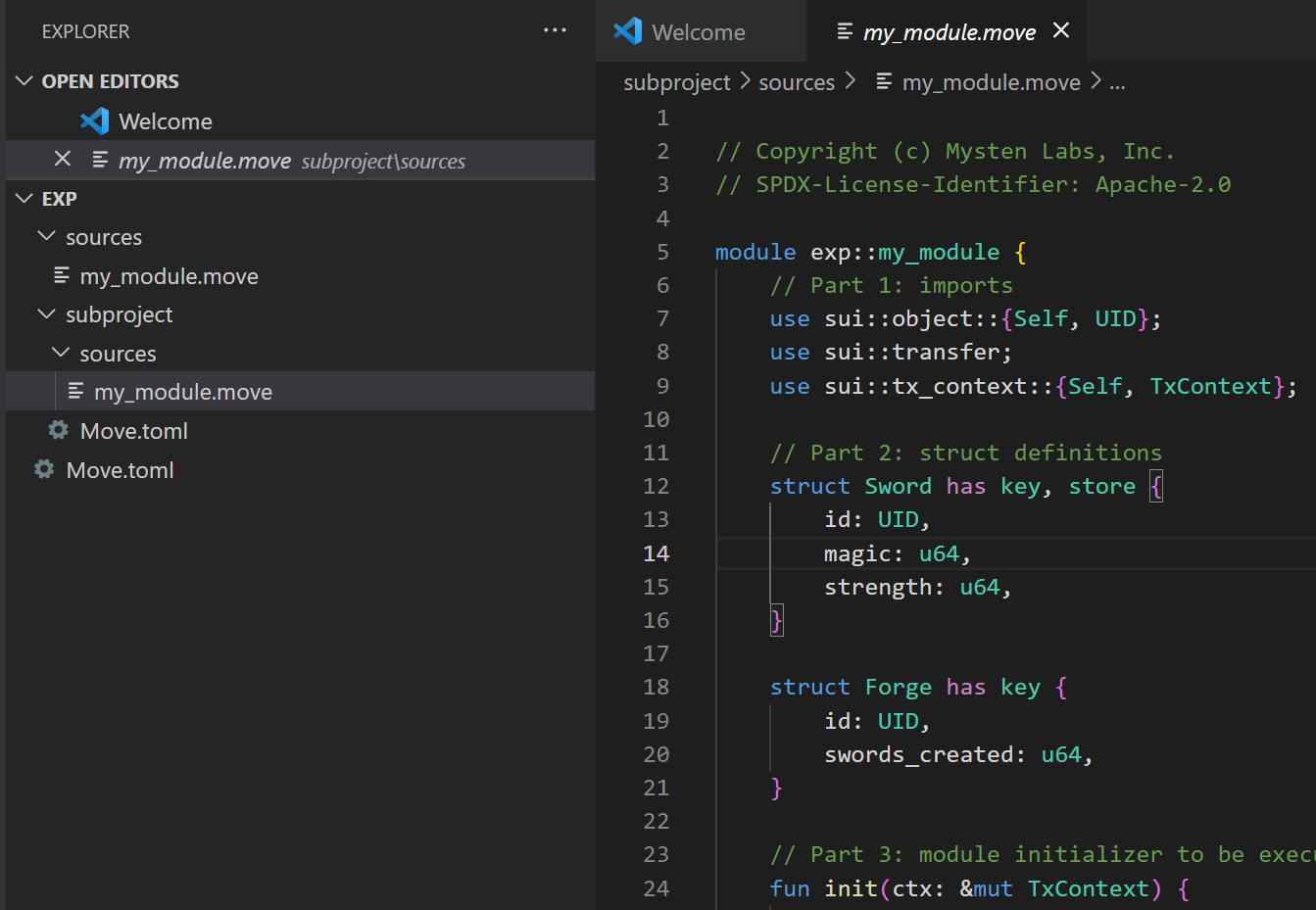Select my_module.move under the top-level sources folder
The image size is (1316, 910).
(x=171, y=275)
